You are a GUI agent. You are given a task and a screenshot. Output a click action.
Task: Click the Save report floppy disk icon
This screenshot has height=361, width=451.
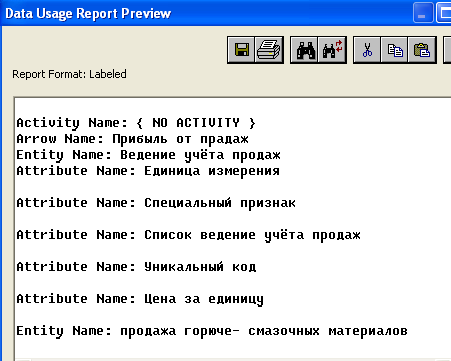(241, 50)
